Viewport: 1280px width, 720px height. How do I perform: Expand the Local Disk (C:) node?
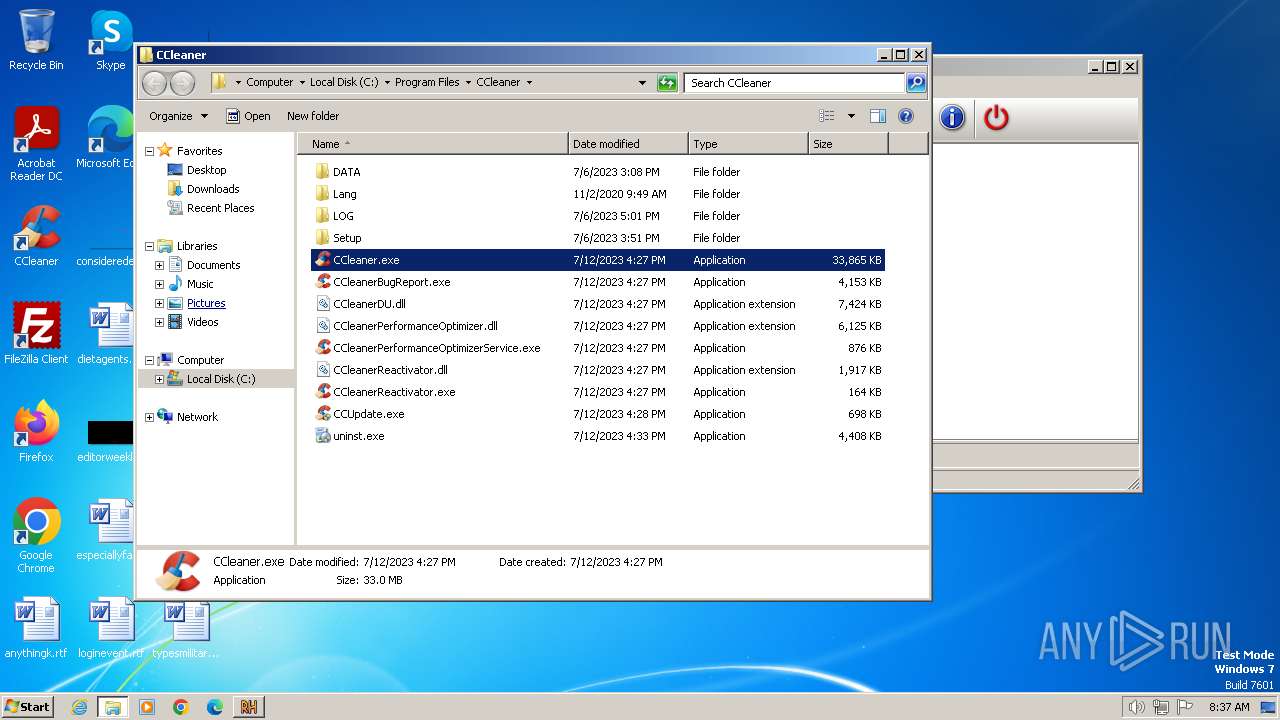coord(159,379)
